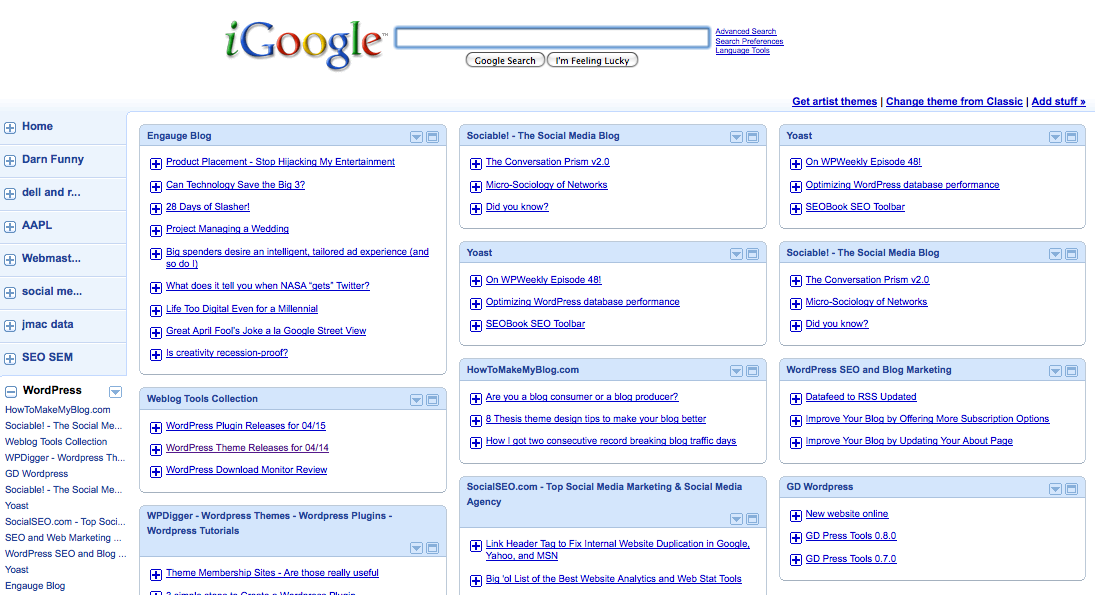This screenshot has height=595, width=1095.
Task: Click the Add stuff » link
Action: (x=1059, y=101)
